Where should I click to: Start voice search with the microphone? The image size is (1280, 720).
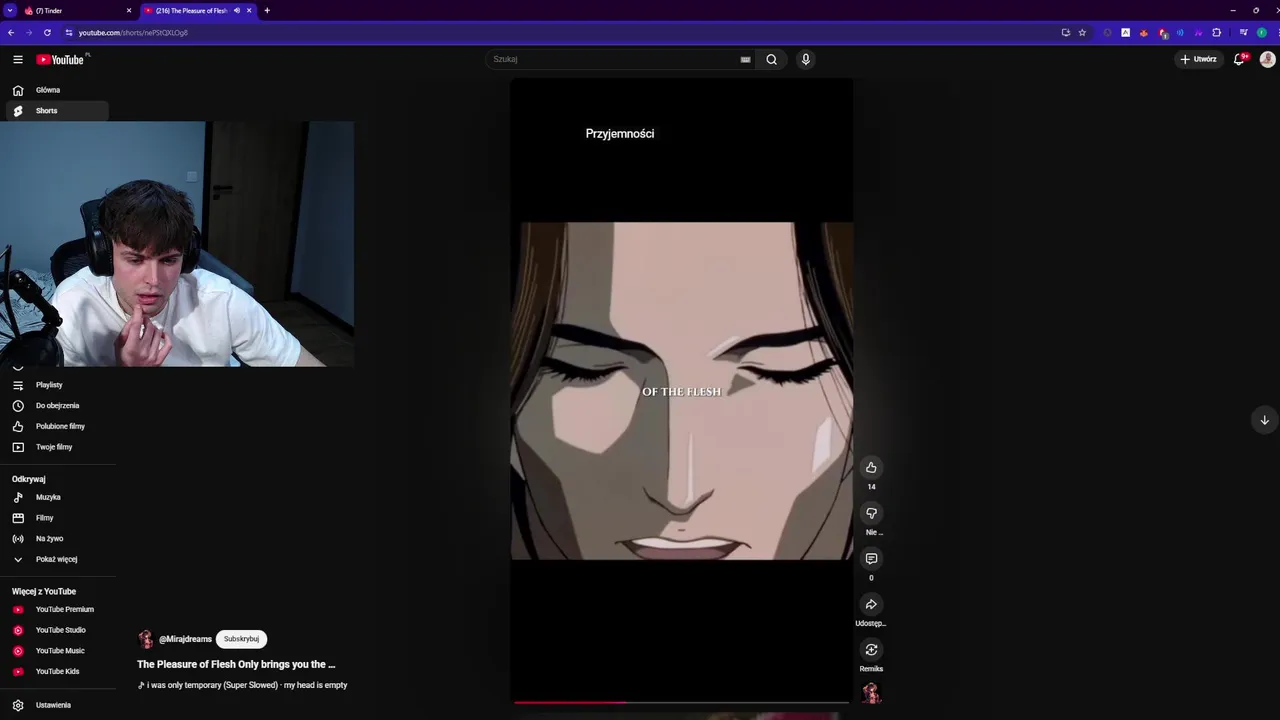click(806, 59)
